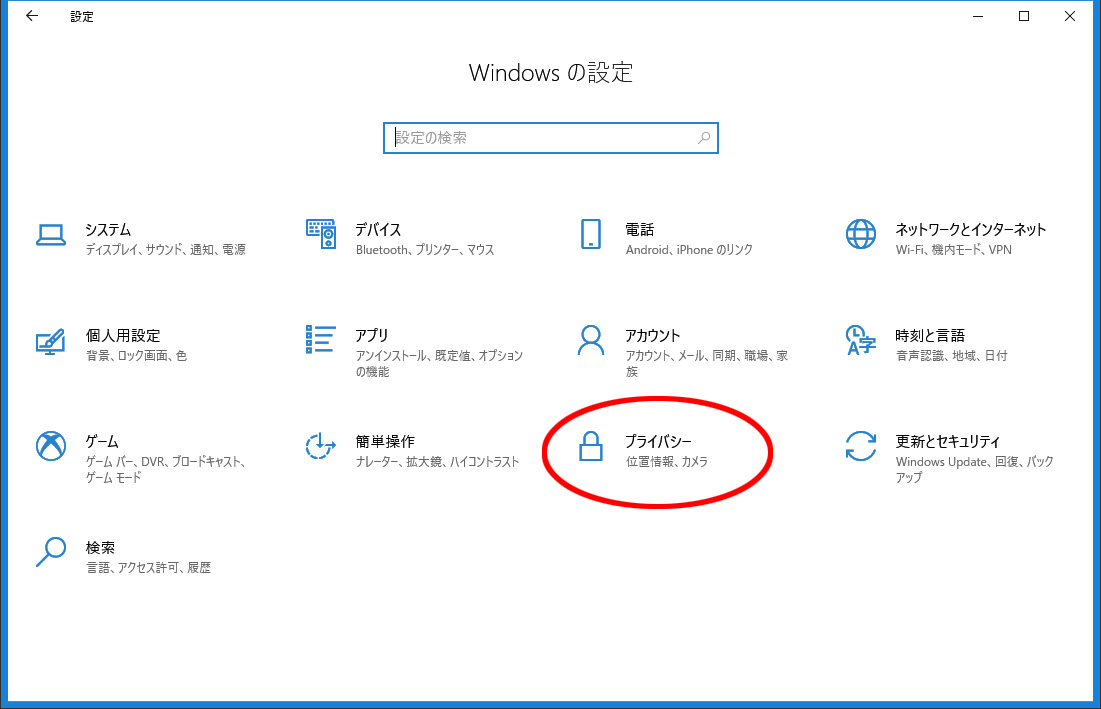Open the システム settings heading

(x=108, y=230)
